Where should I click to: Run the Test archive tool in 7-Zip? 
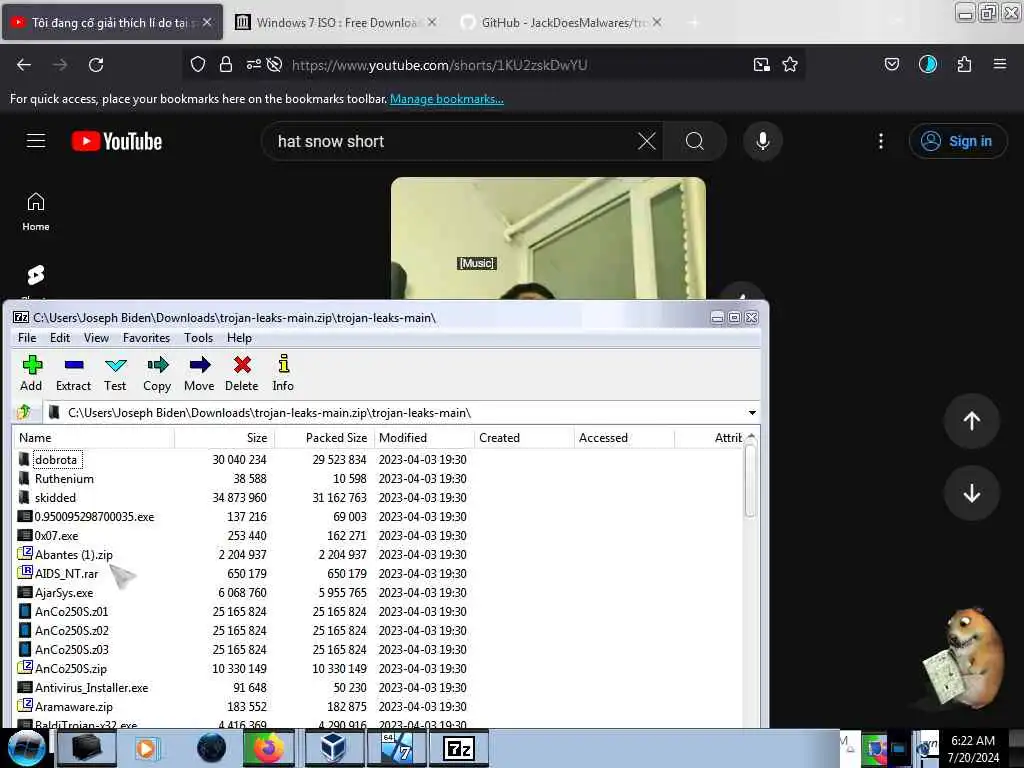pos(115,374)
